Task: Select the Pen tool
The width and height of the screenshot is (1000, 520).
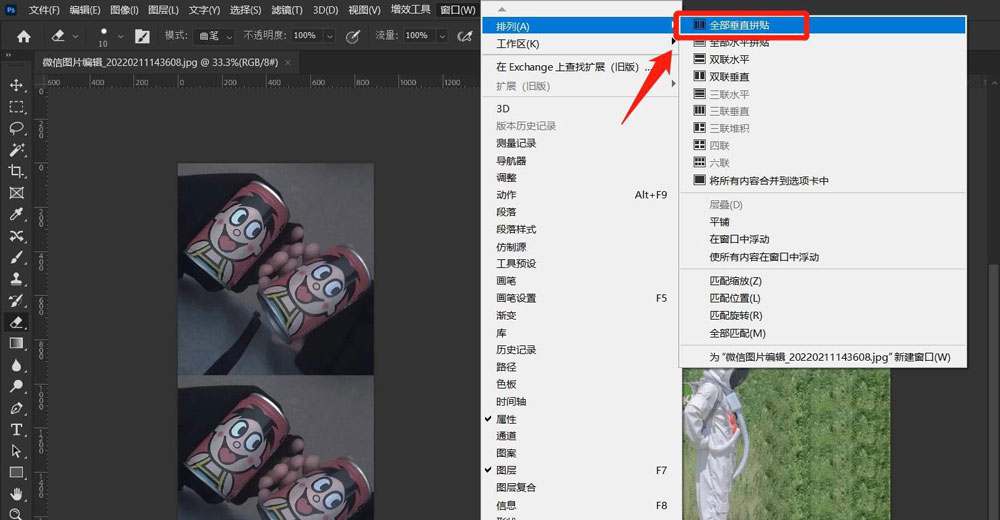Action: pos(17,408)
